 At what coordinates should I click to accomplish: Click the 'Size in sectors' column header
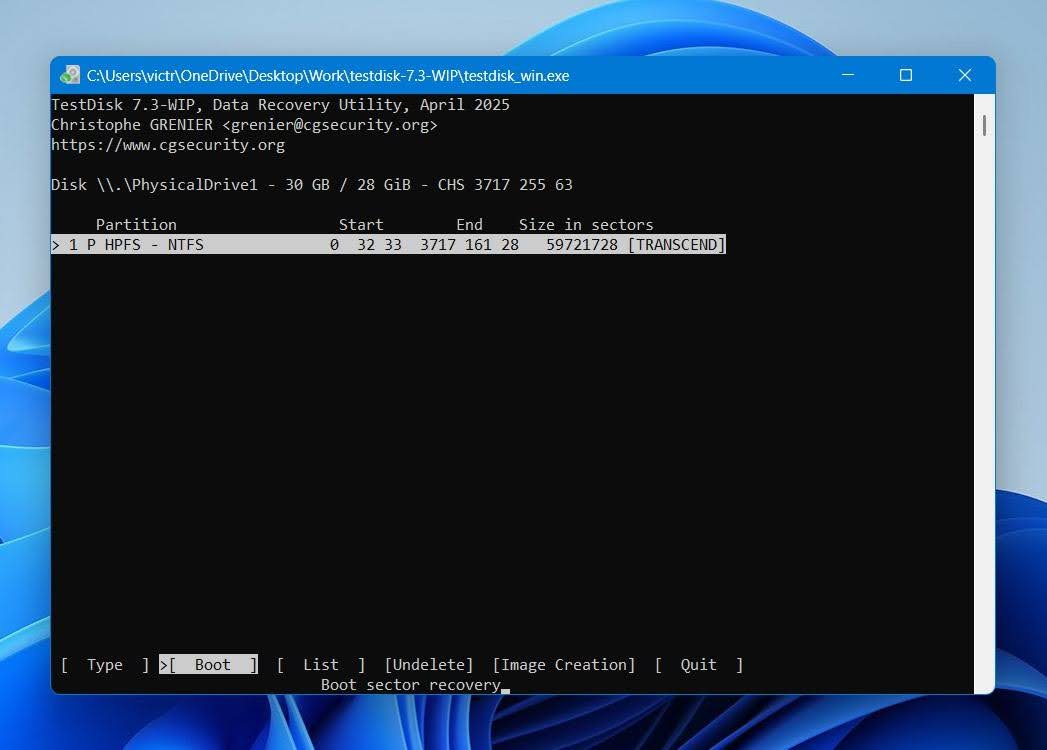coord(586,224)
